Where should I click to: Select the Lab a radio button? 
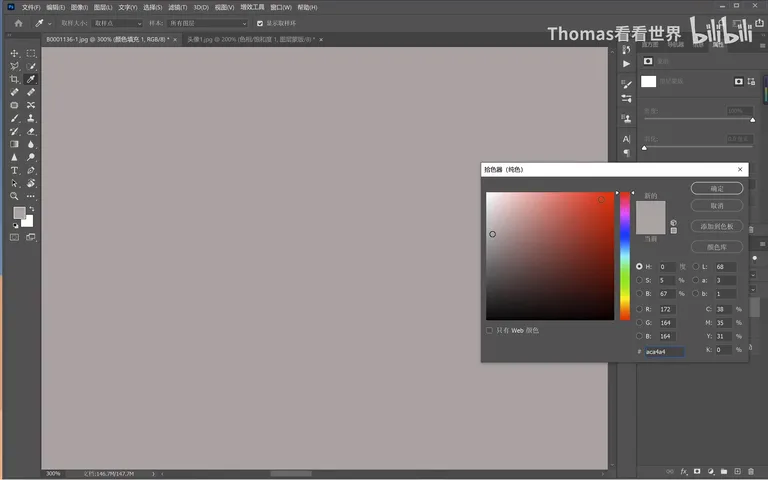[x=696, y=280]
